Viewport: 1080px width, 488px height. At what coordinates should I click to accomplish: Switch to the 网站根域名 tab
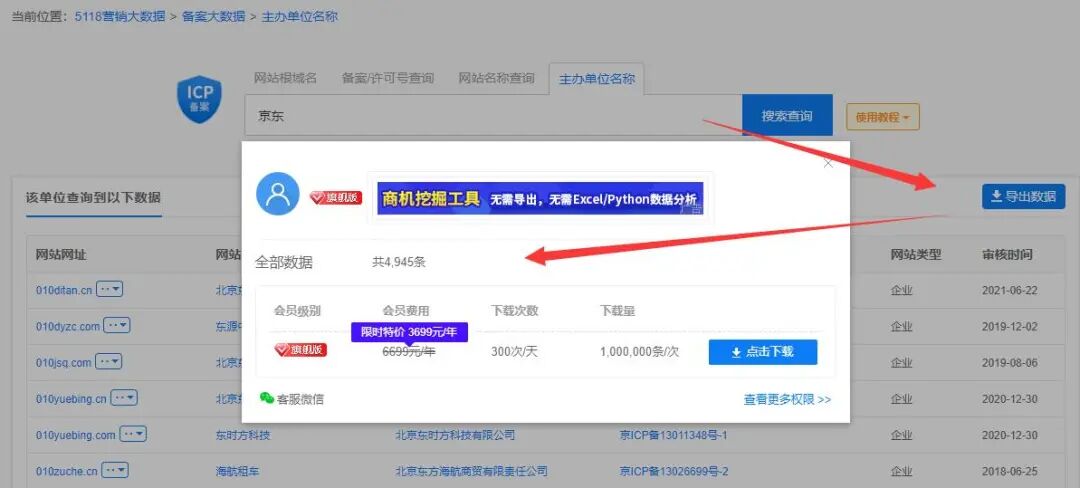tap(285, 78)
